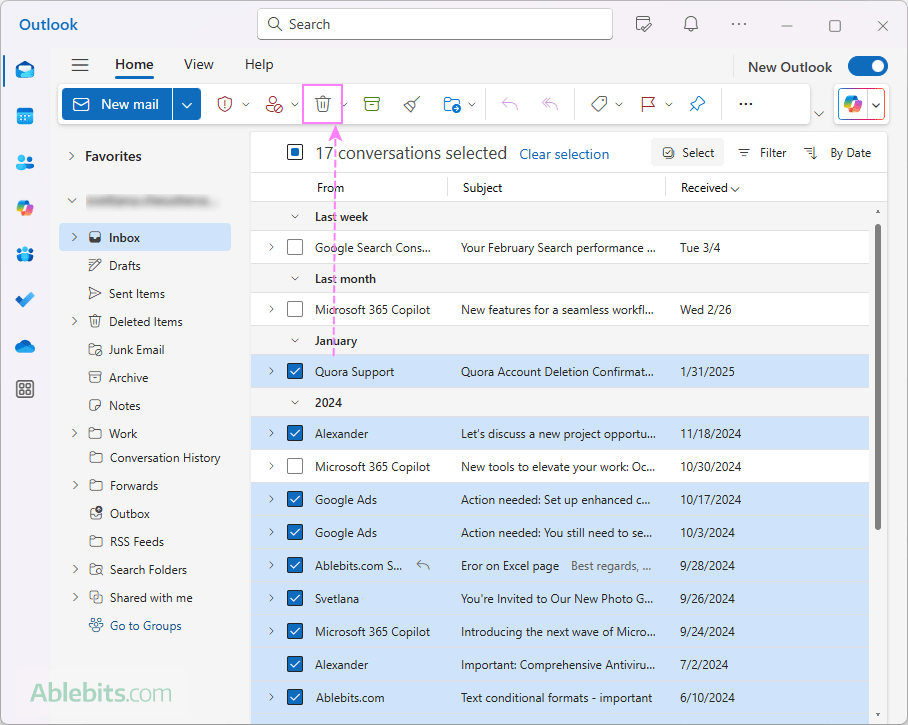Click the Block sender icon

(273, 104)
